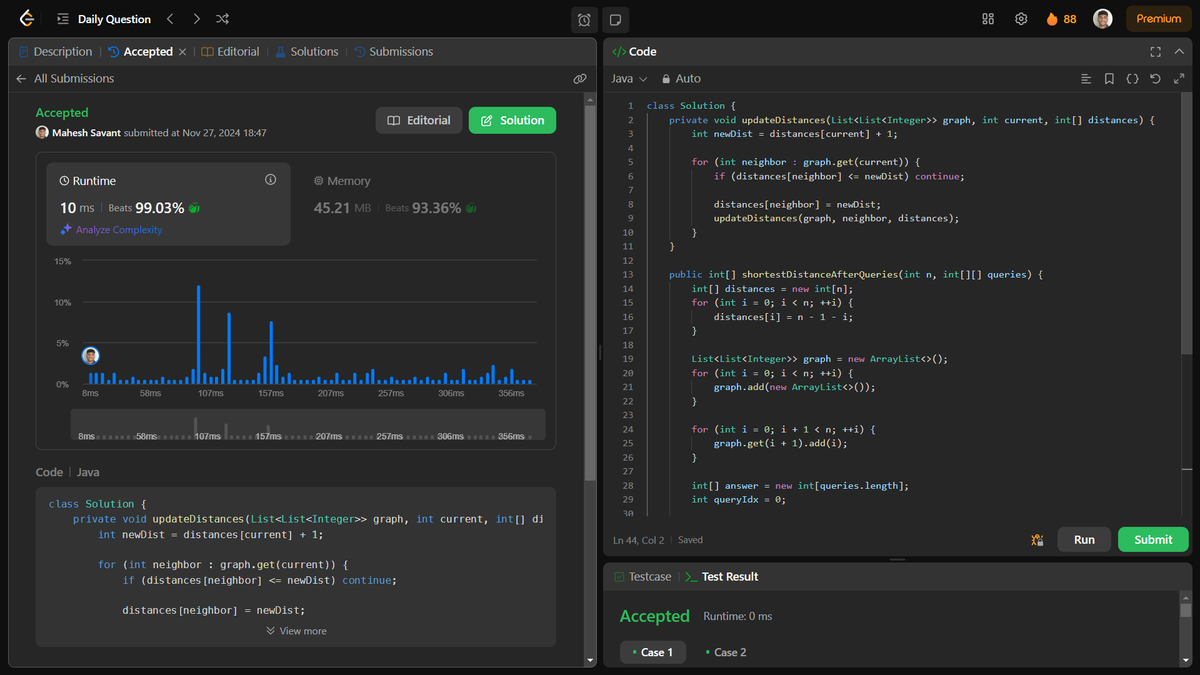The width and height of the screenshot is (1200, 675).
Task: Open the user profile avatar
Action: [1103, 19]
